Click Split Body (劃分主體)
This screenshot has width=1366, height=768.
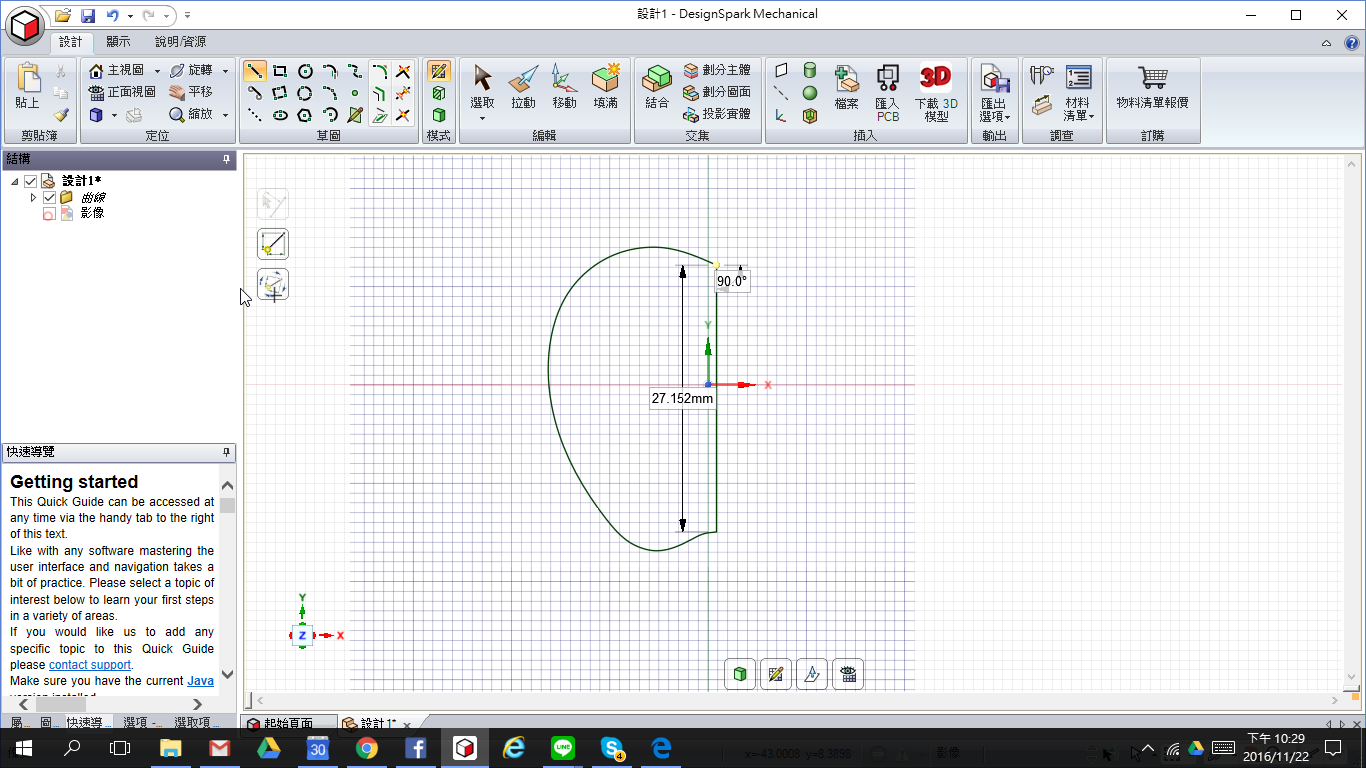click(x=717, y=71)
